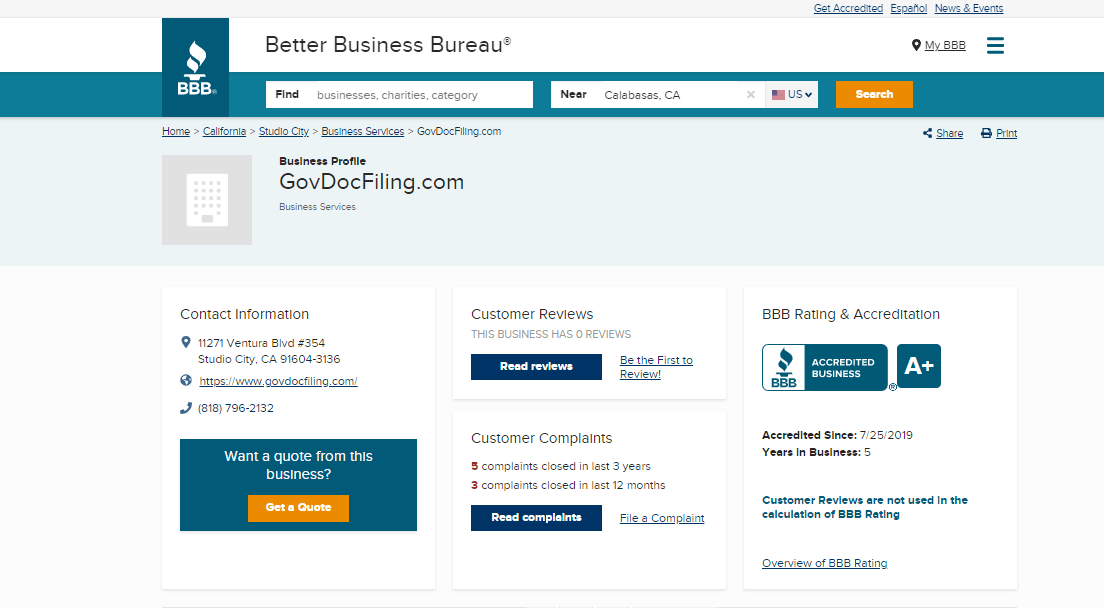Image resolution: width=1104 pixels, height=608 pixels.
Task: Click the GovDocFiling.com business name heading
Action: [372, 182]
